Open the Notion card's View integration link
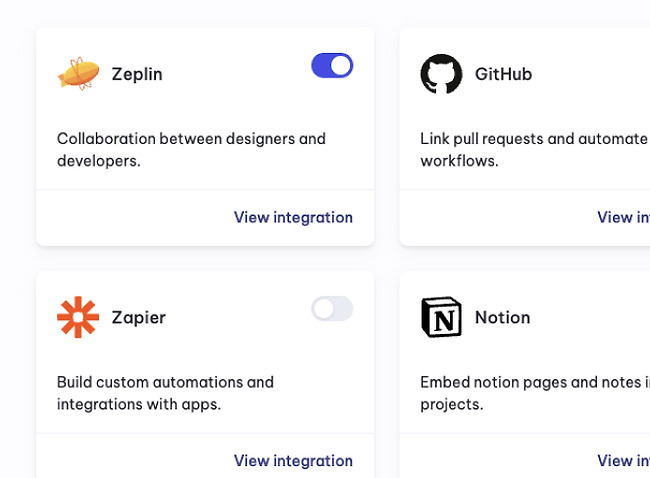 623,461
